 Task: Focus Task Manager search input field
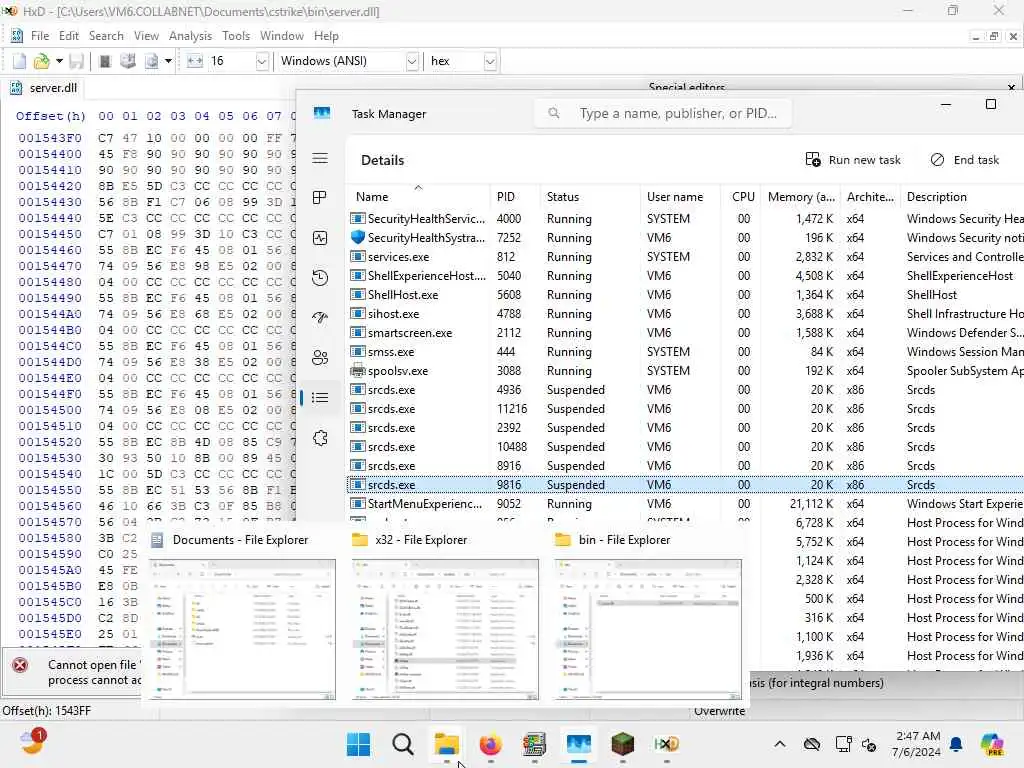pyautogui.click(x=663, y=114)
